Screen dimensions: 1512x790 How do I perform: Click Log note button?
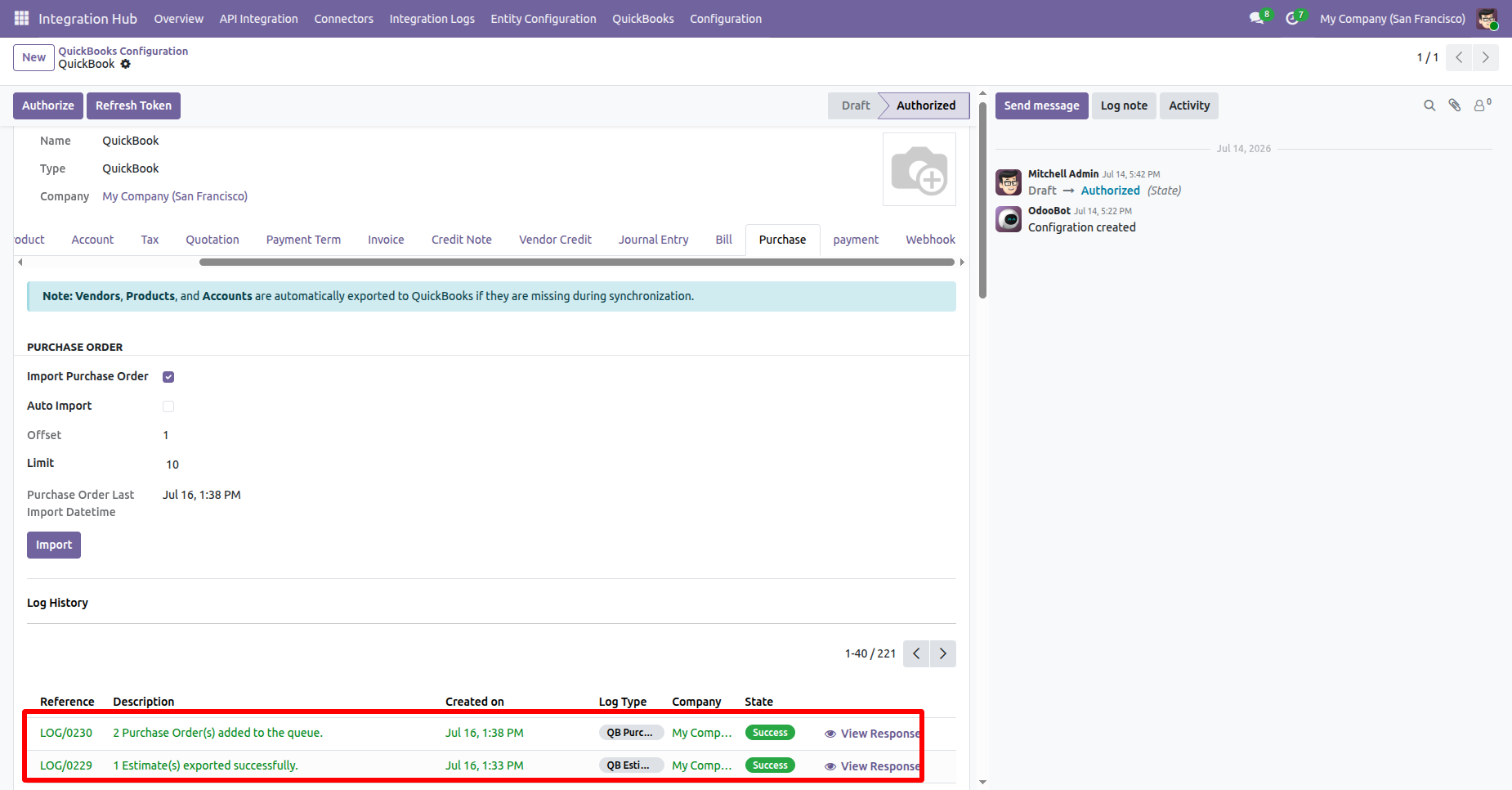(1124, 105)
